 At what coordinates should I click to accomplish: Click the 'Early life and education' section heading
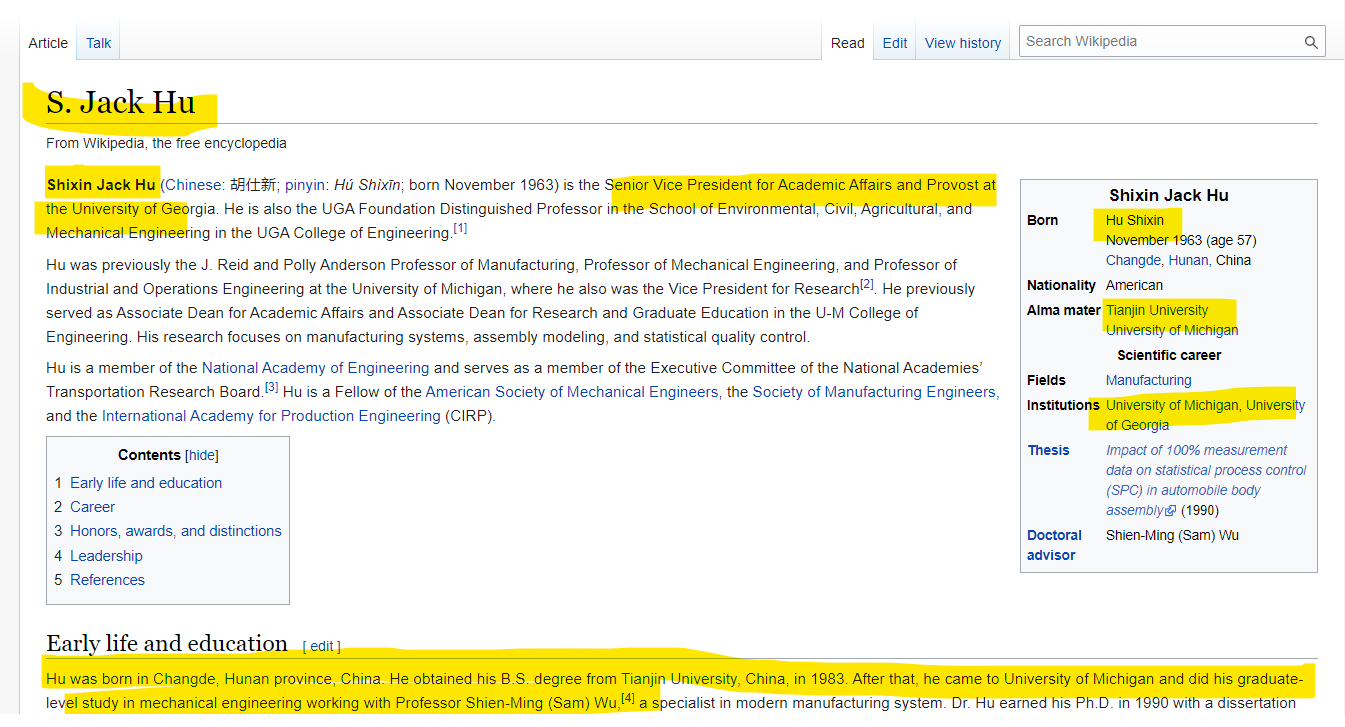tap(167, 643)
